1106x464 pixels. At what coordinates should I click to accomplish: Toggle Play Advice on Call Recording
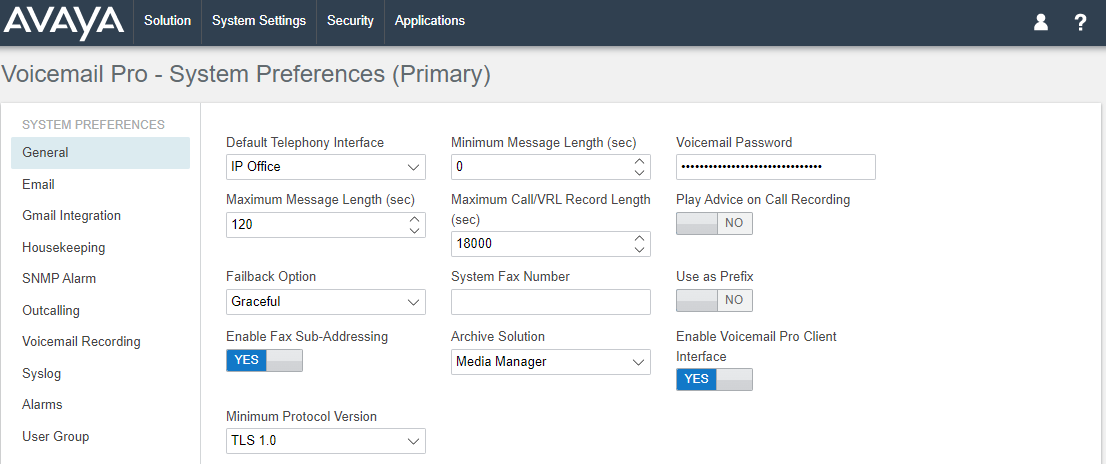(714, 223)
